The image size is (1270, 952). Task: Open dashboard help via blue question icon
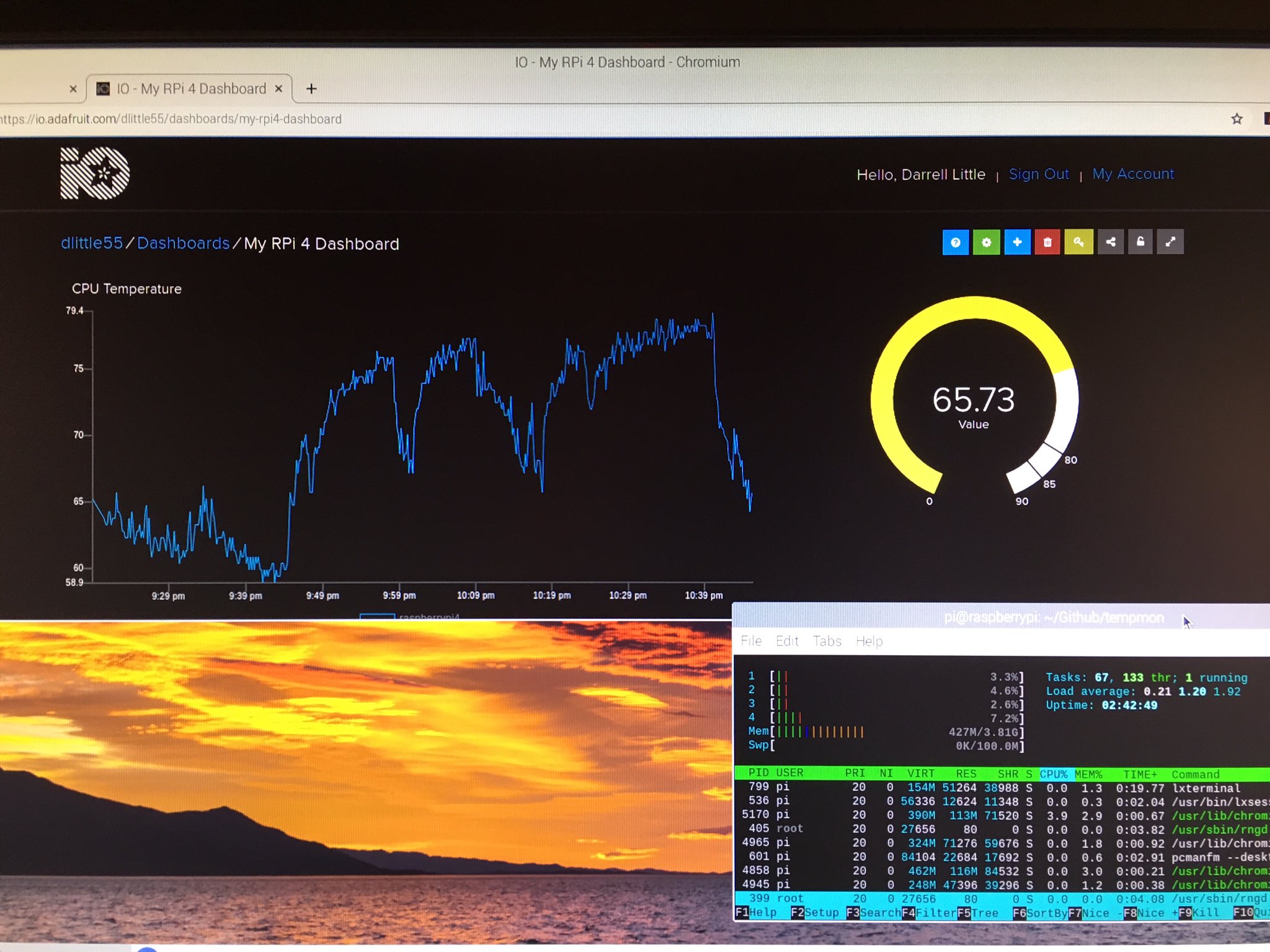pyautogui.click(x=955, y=242)
